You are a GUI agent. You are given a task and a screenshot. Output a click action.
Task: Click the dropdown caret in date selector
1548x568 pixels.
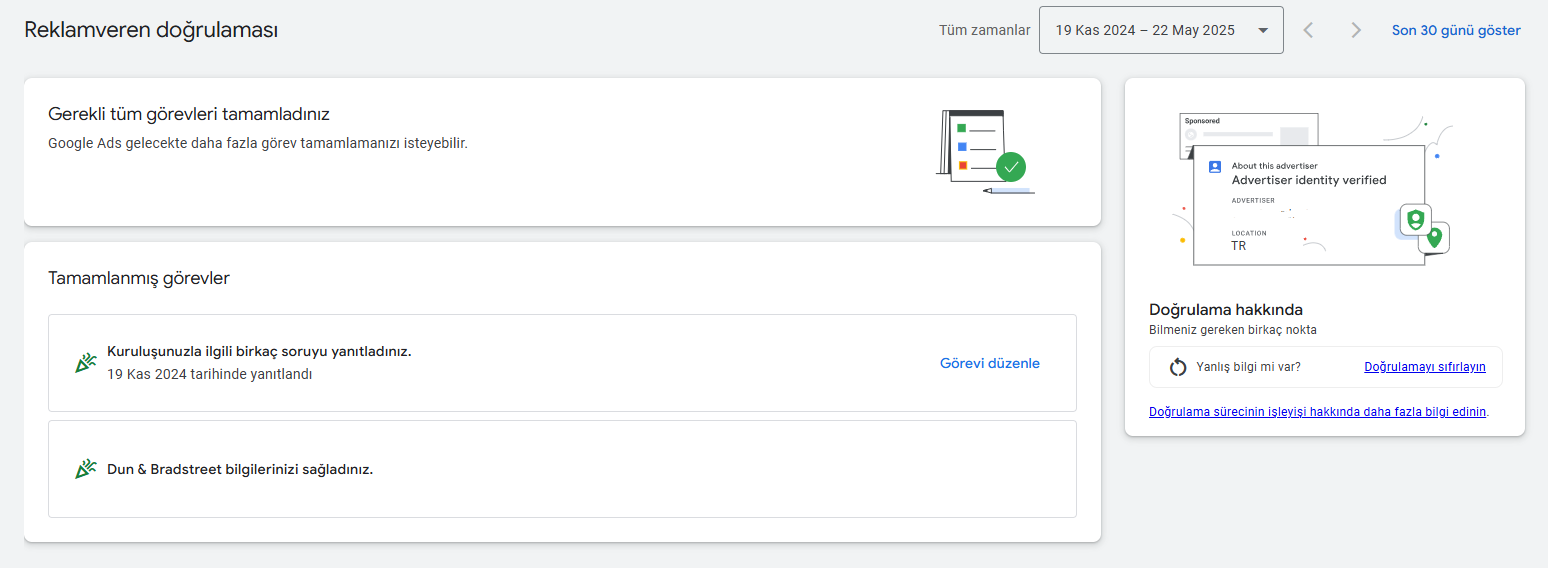pyautogui.click(x=1264, y=30)
